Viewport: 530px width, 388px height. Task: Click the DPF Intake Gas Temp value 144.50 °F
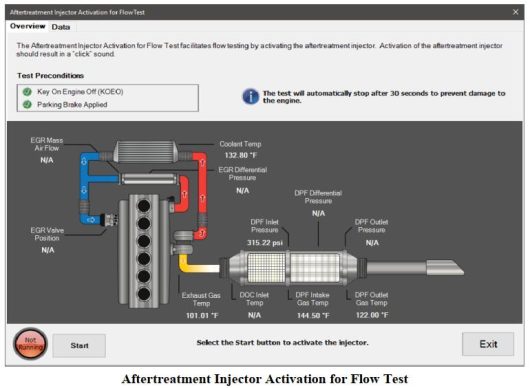click(x=313, y=315)
